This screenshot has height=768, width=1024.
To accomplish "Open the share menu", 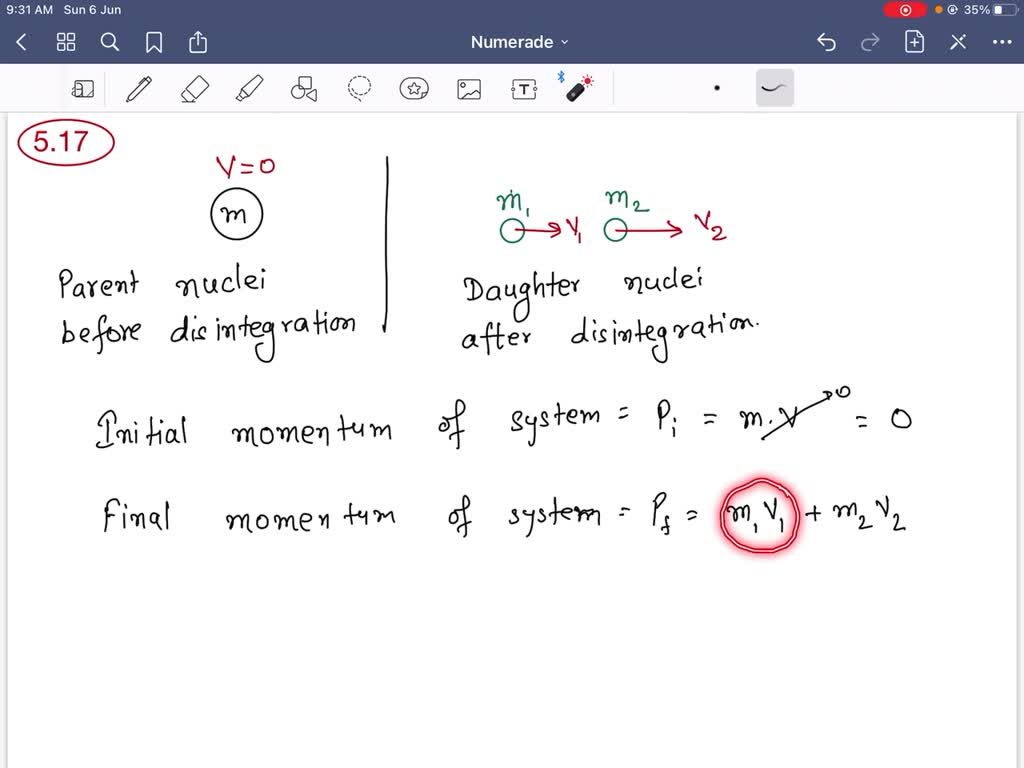I will (x=197, y=42).
